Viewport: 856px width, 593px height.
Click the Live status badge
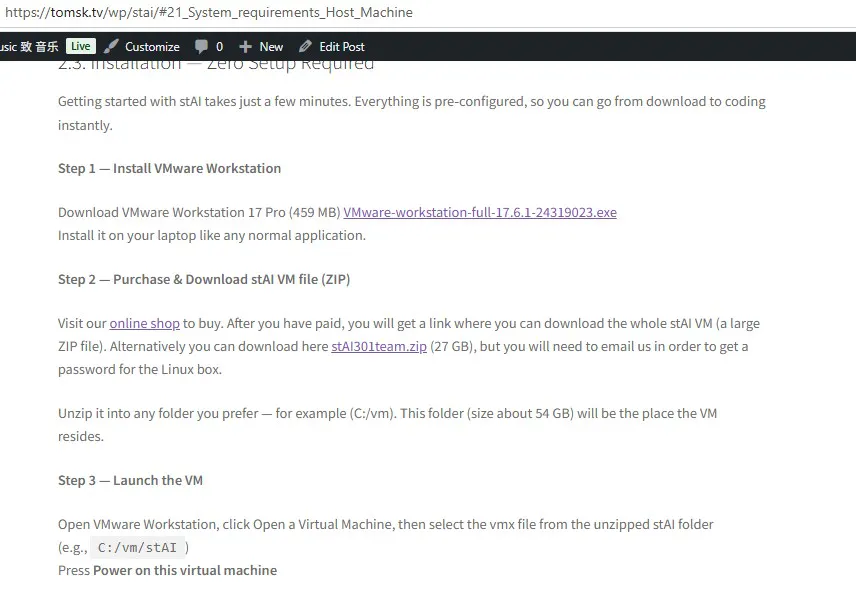(x=81, y=46)
